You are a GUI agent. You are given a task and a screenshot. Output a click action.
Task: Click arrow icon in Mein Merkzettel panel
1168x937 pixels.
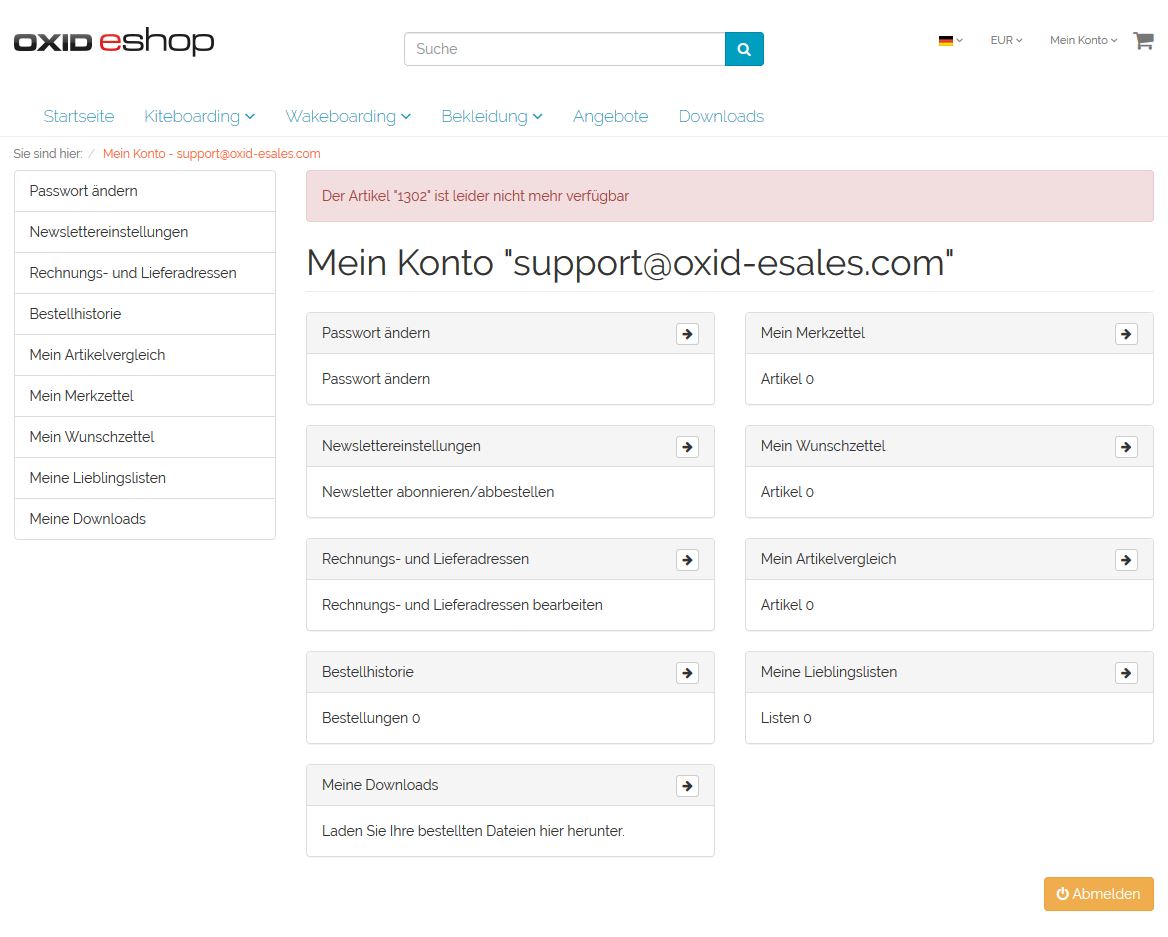(x=1126, y=334)
